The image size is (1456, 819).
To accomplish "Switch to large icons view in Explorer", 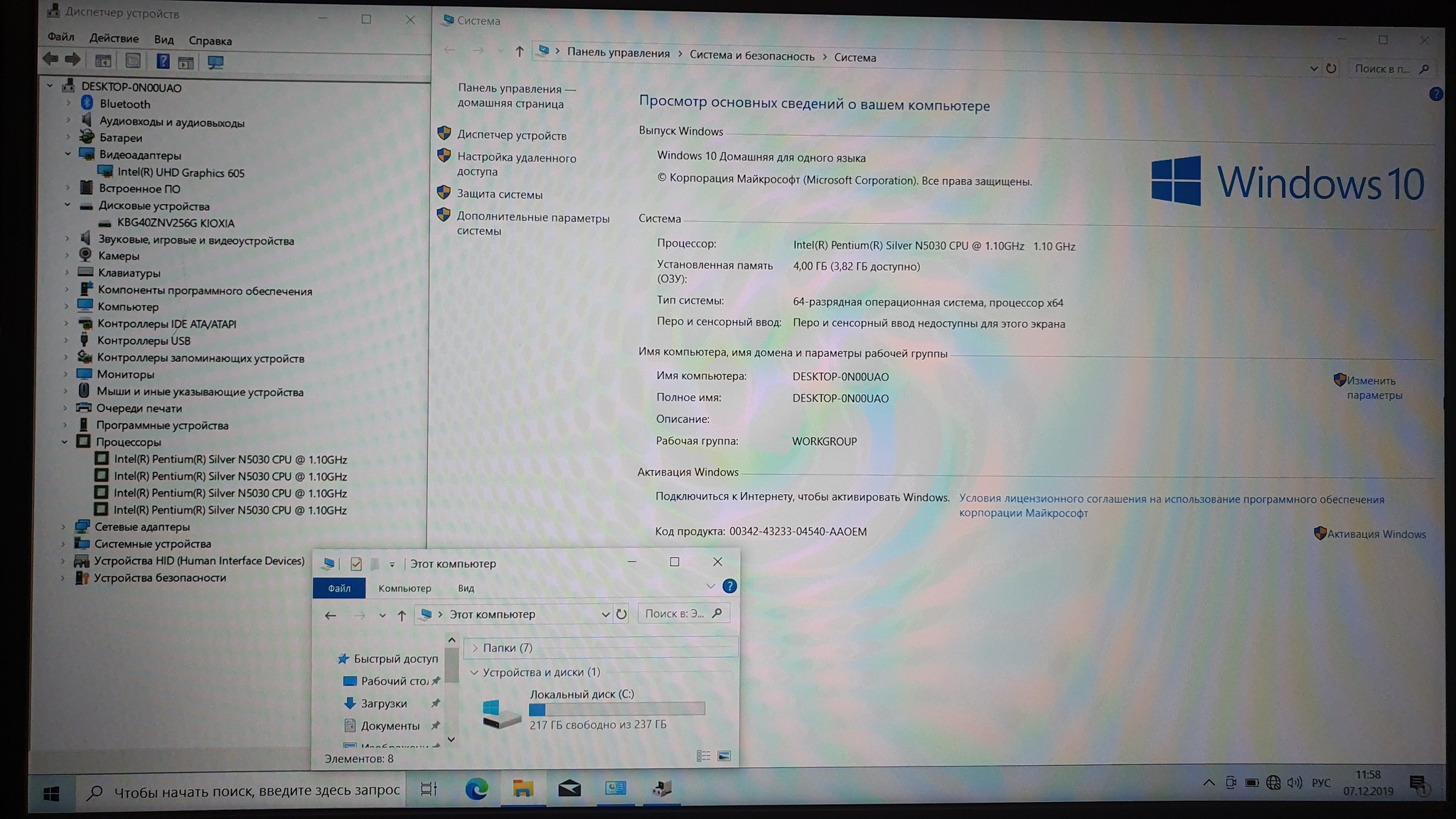I will click(724, 756).
